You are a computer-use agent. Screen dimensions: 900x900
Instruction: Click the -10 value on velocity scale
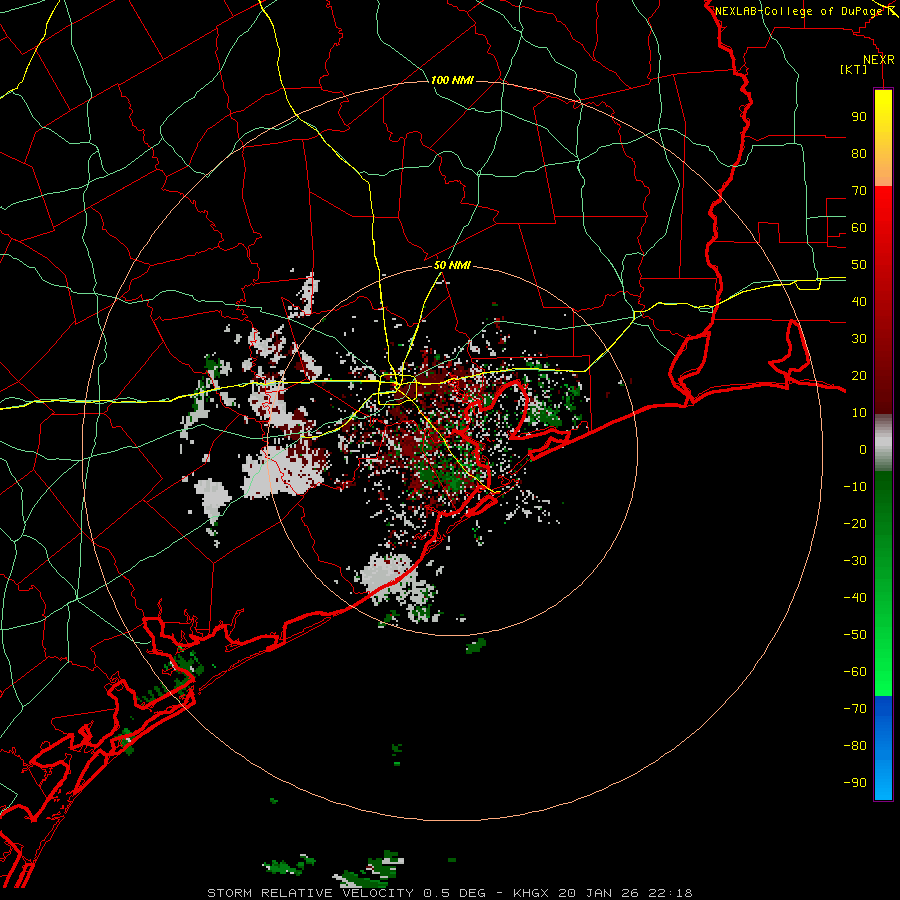point(855,487)
